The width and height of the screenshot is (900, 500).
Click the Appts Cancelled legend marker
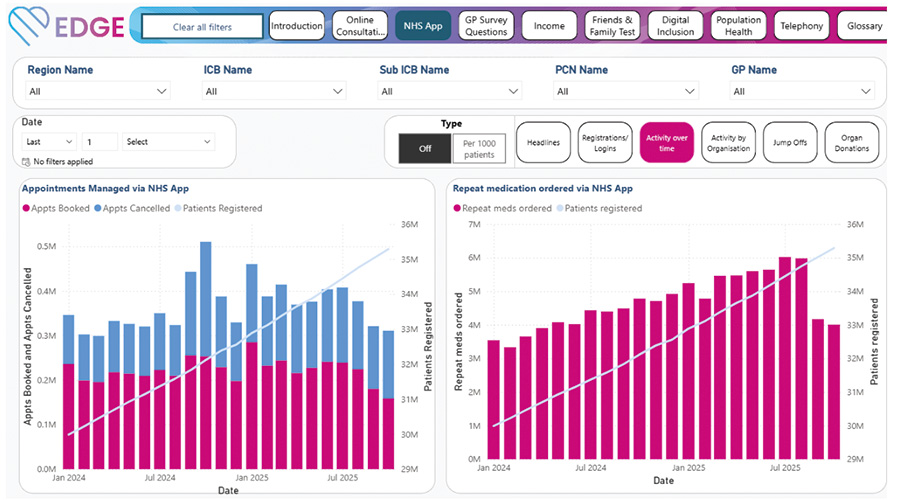click(x=97, y=208)
